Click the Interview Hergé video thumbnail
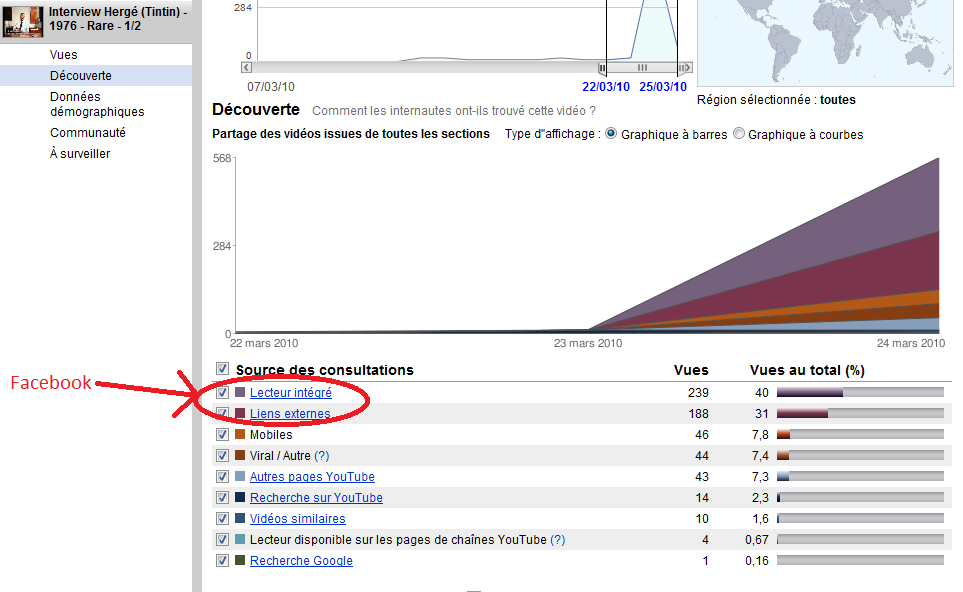The image size is (963, 592). pos(23,21)
